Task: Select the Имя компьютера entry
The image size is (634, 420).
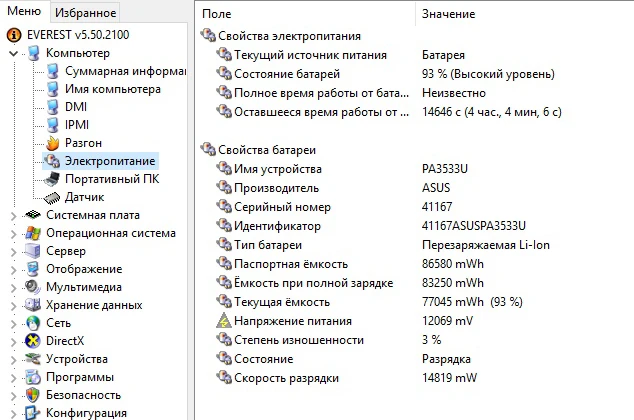Action: tap(113, 89)
